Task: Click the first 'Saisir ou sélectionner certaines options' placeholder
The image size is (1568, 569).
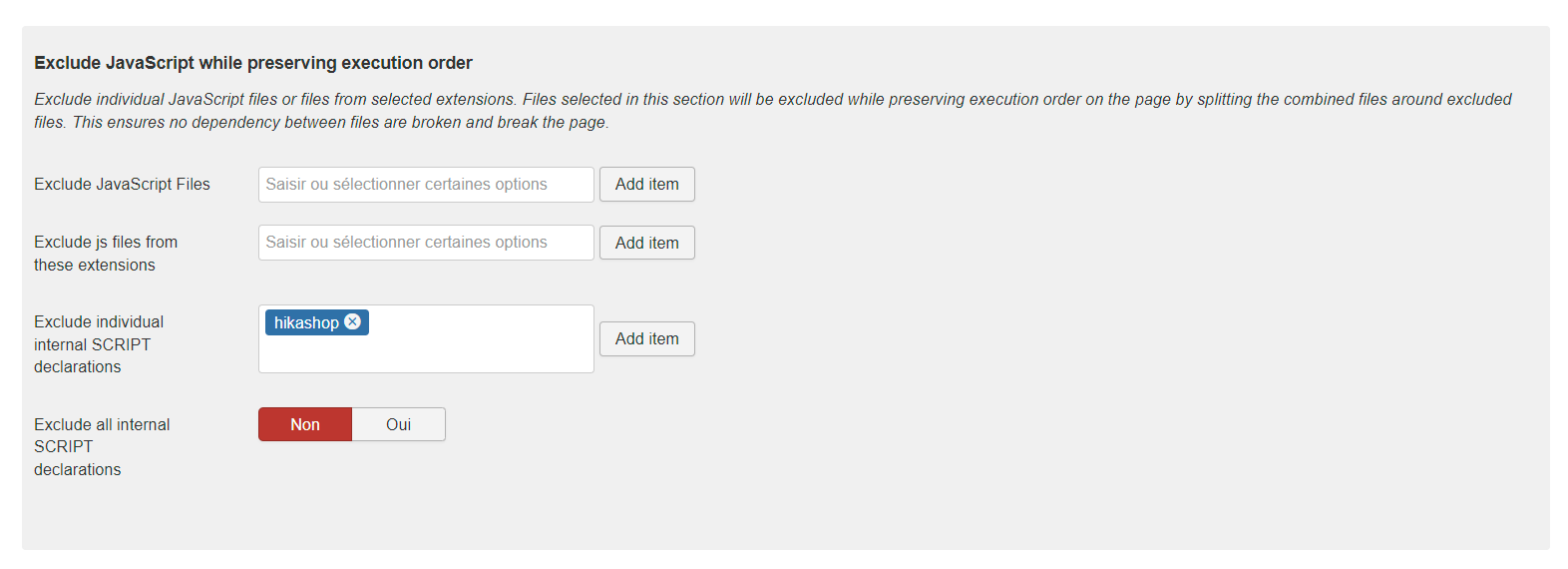Action: [x=406, y=185]
